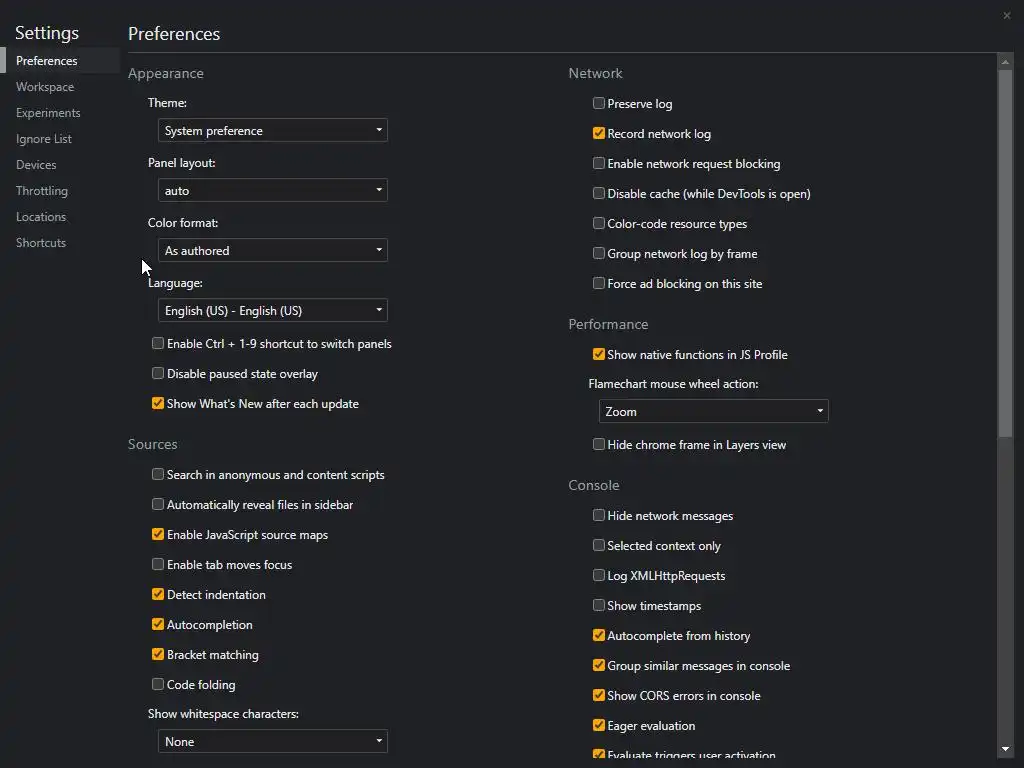Uncheck Record network log

(x=599, y=133)
